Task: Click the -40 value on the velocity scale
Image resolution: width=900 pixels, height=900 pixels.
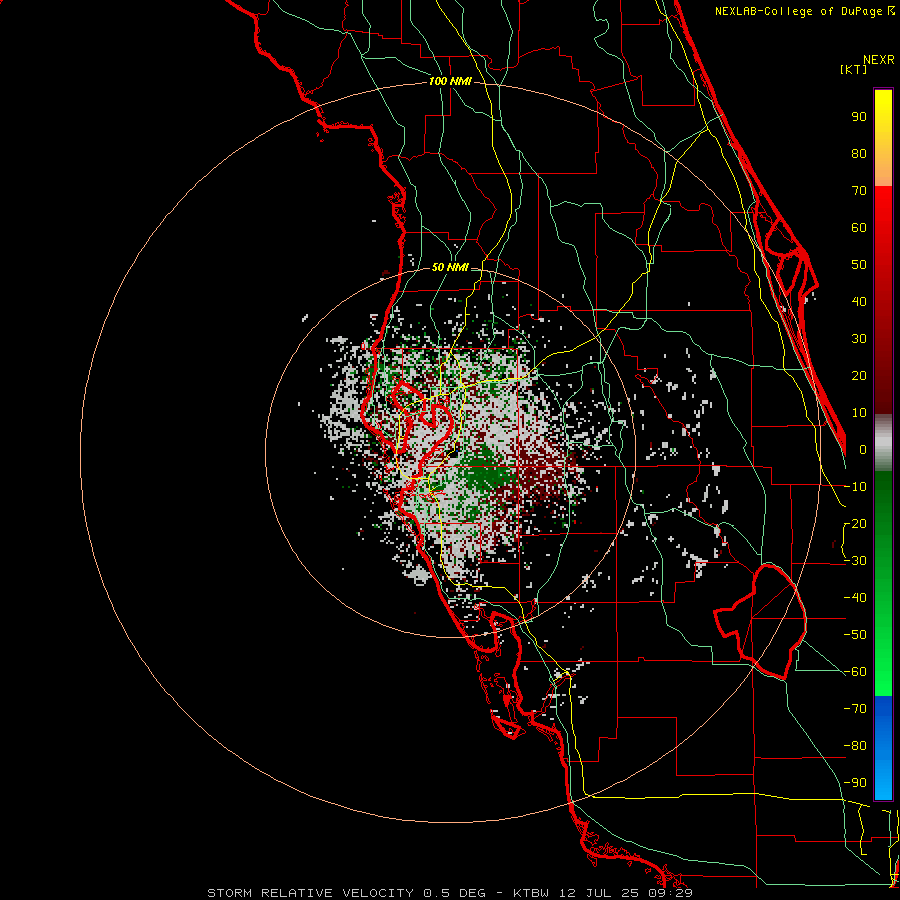Action: point(855,598)
